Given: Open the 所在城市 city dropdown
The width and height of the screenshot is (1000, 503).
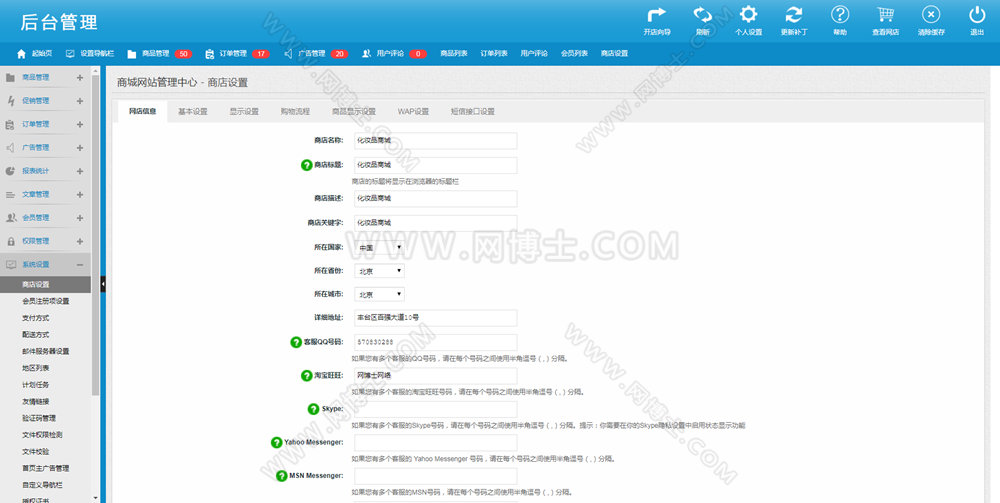Looking at the screenshot, I should point(379,295).
